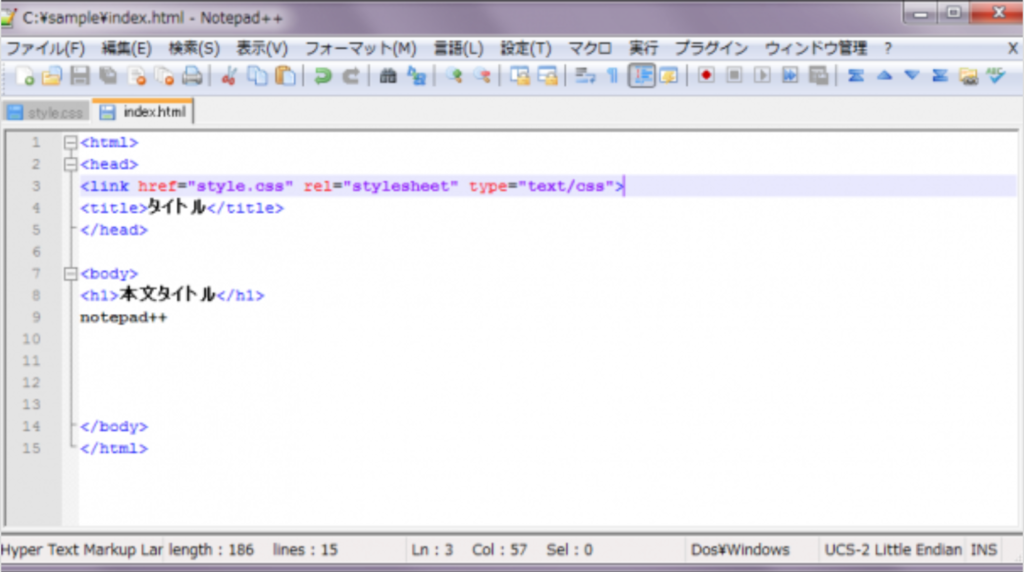Open Find with the binoculars icon
Viewport: 1024px width, 572px height.
388,76
